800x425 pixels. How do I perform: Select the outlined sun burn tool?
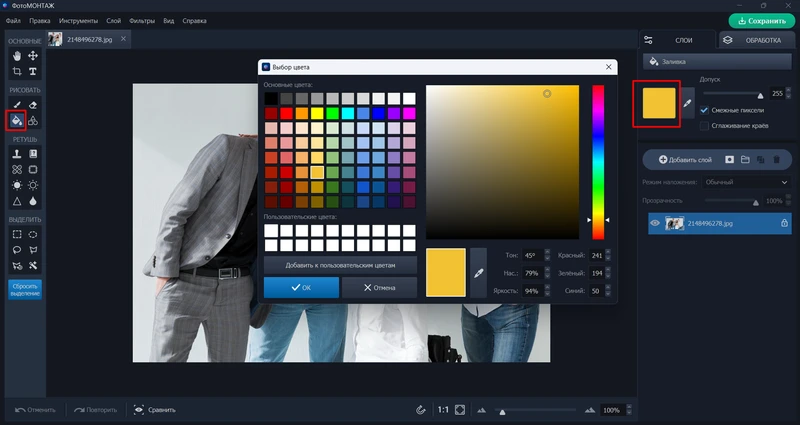coord(33,185)
